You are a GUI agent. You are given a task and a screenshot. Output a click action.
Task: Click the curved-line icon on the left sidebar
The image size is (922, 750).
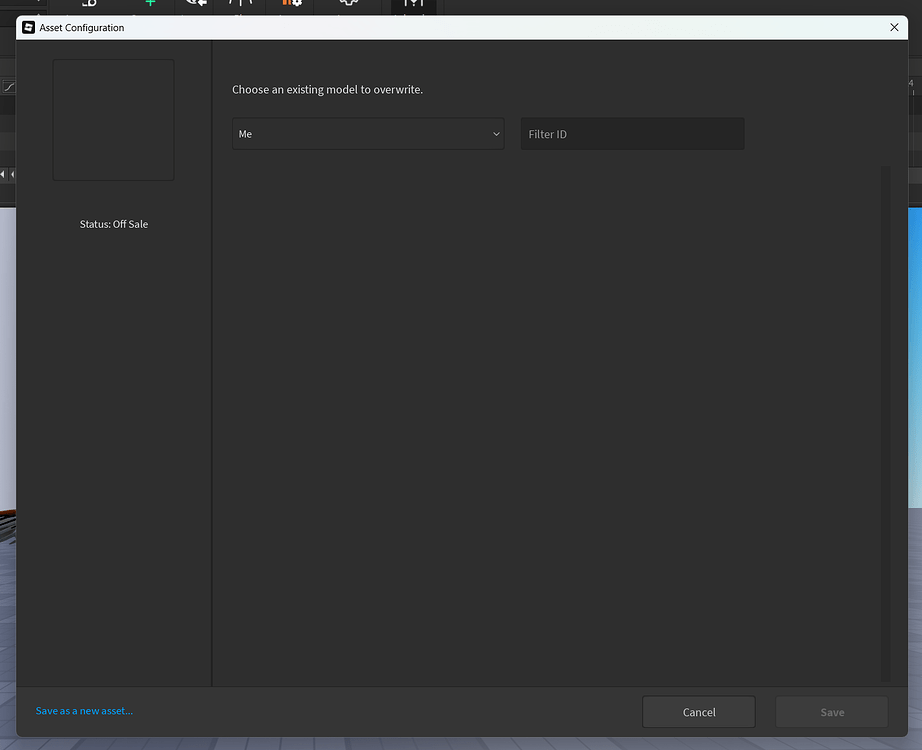tap(8, 86)
